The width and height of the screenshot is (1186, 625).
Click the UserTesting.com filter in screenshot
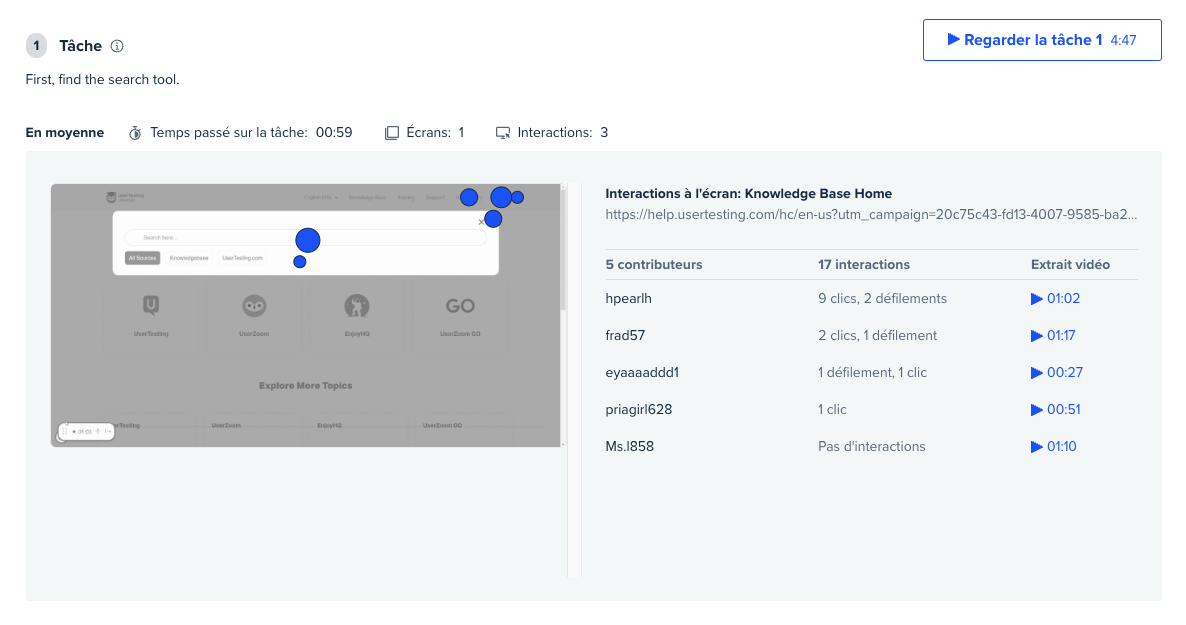[x=242, y=258]
